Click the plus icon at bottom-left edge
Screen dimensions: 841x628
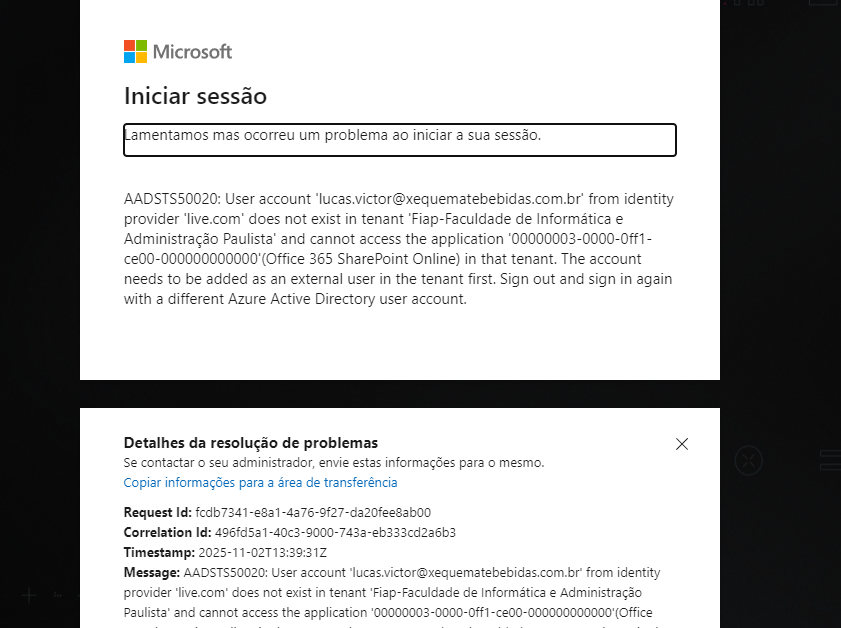pyautogui.click(x=27, y=594)
